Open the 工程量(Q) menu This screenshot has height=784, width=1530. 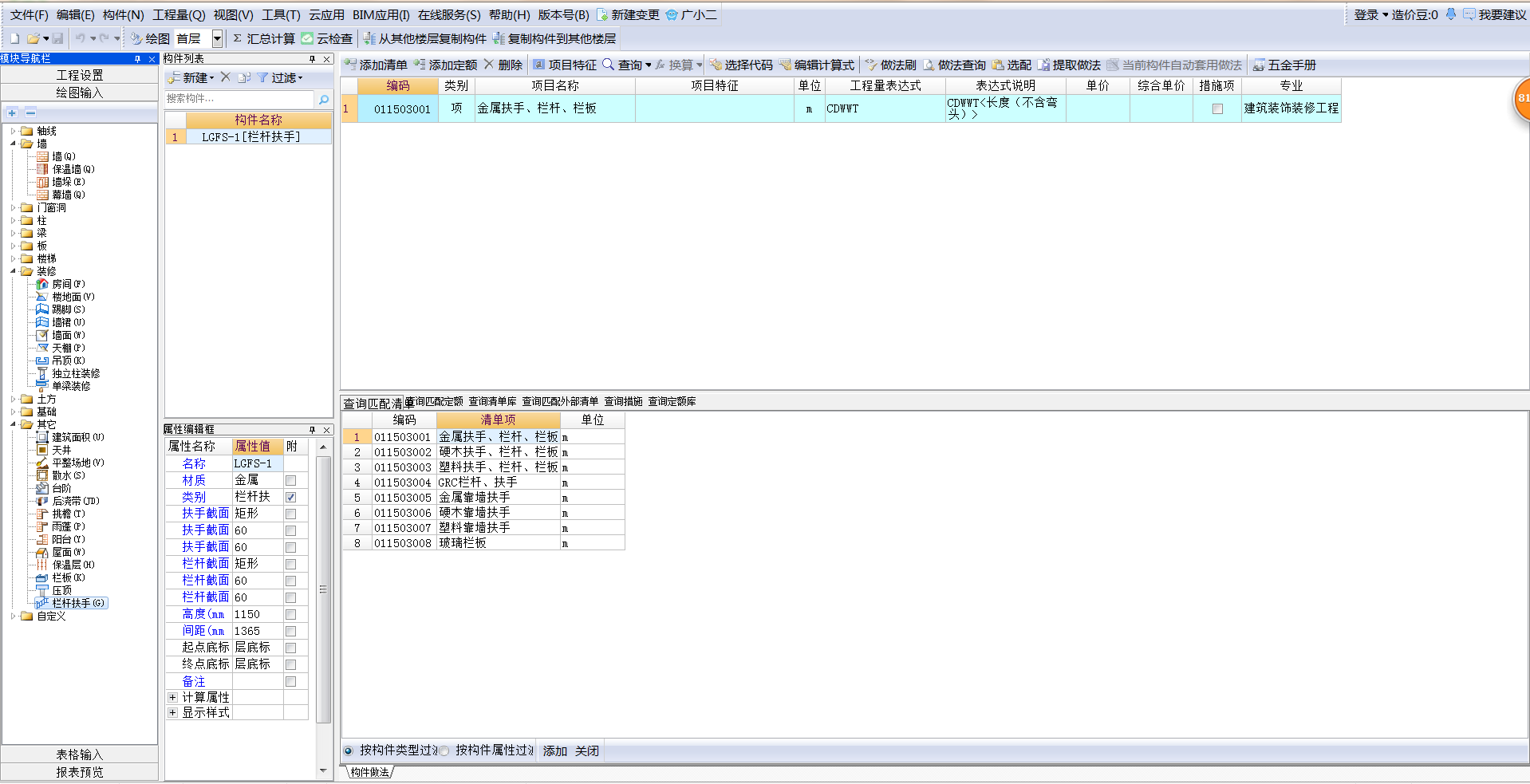coord(179,14)
